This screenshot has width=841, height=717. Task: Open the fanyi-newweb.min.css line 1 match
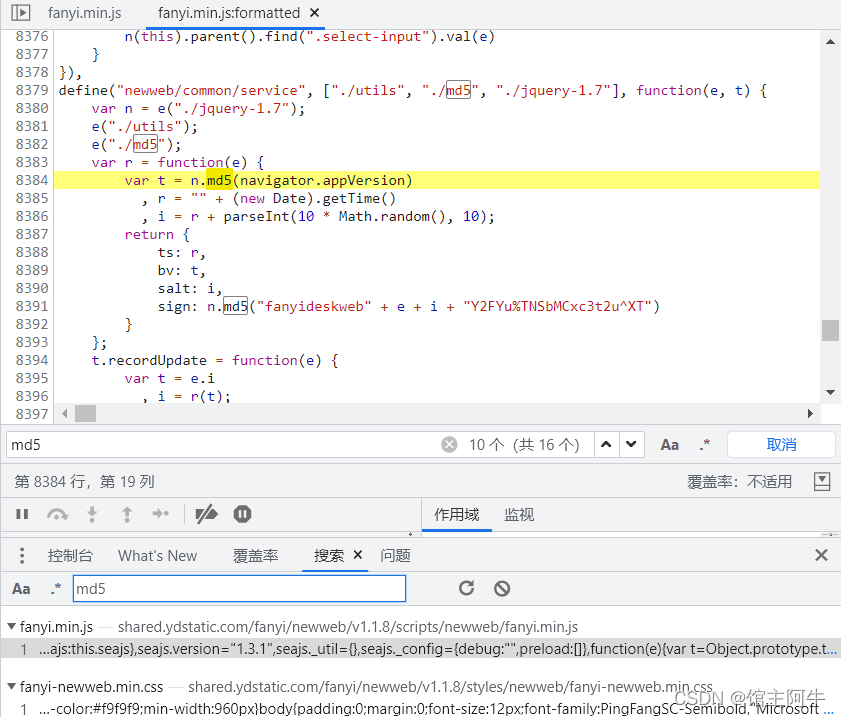click(420, 708)
